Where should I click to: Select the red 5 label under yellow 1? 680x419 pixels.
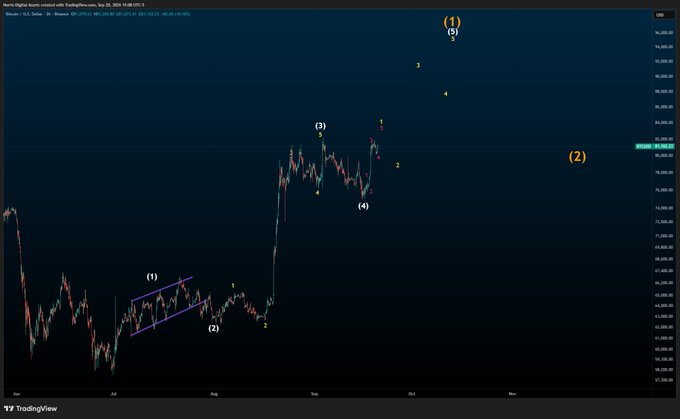pos(381,128)
